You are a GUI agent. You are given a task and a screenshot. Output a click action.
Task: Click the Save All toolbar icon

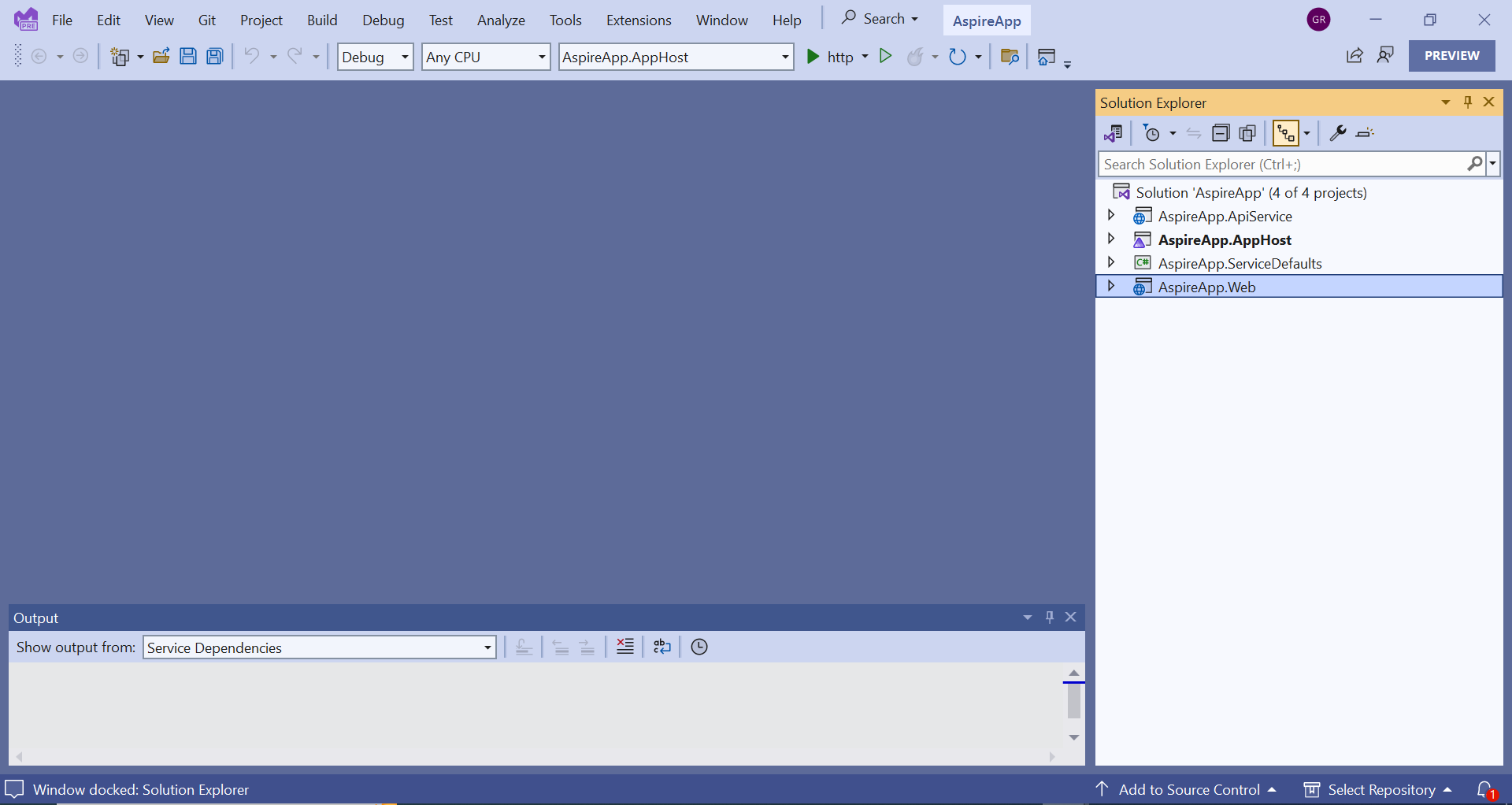point(214,56)
